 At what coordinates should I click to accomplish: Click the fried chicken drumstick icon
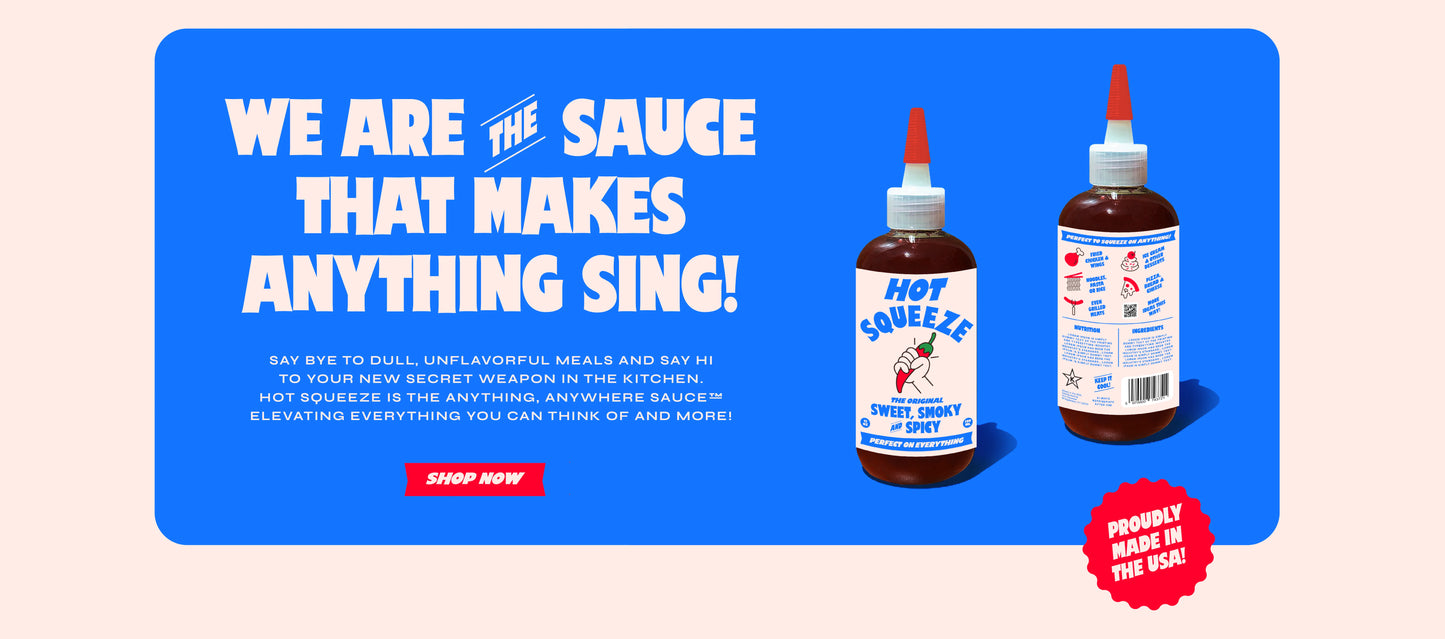(x=1074, y=257)
